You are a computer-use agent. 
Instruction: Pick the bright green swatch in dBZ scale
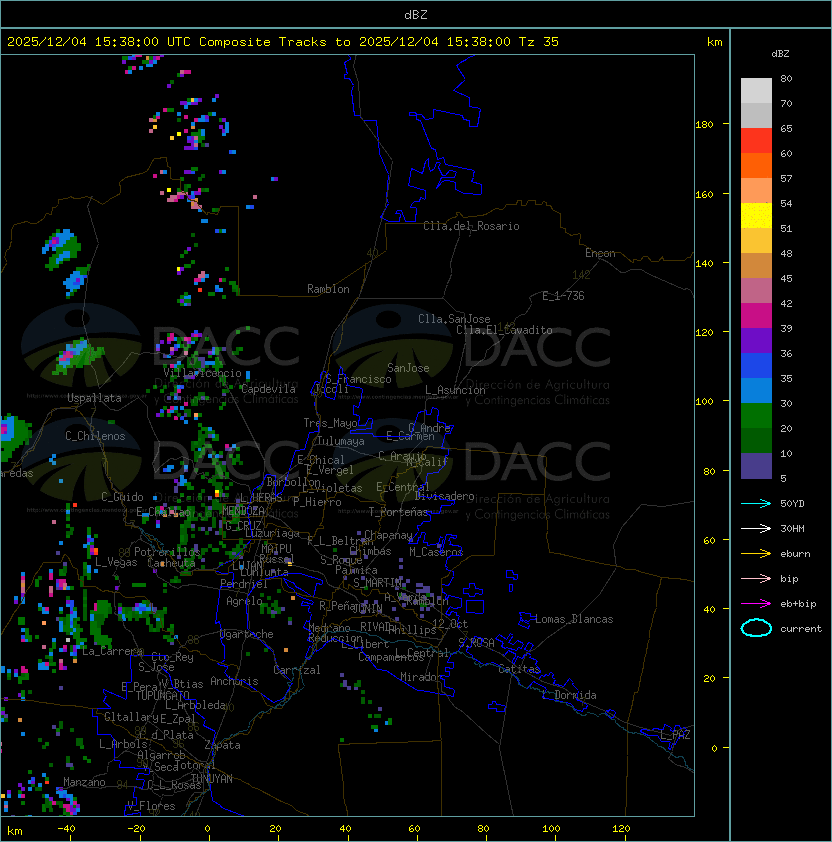(x=756, y=416)
